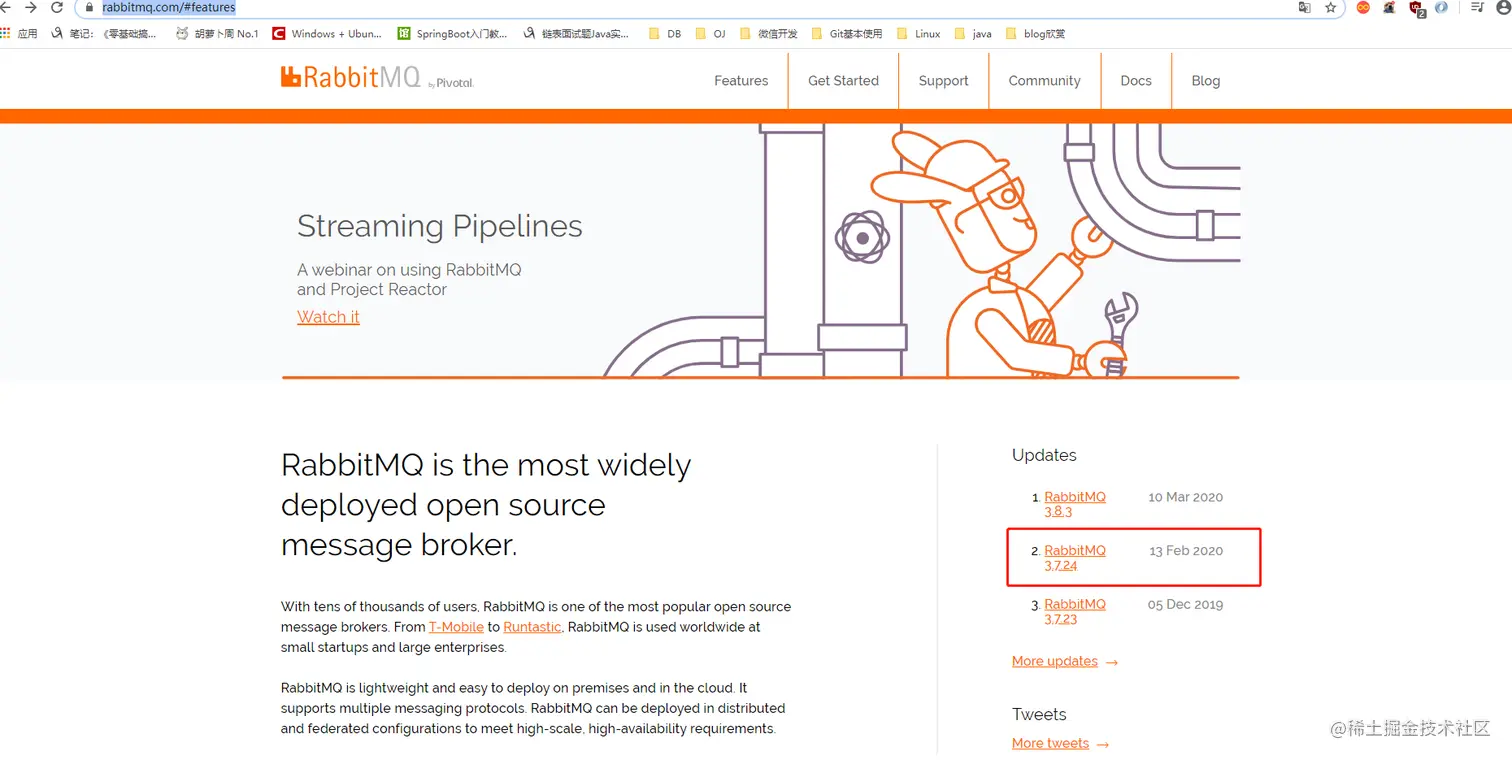Open the 胡萝卜周 No.1 bookmark

point(216,33)
